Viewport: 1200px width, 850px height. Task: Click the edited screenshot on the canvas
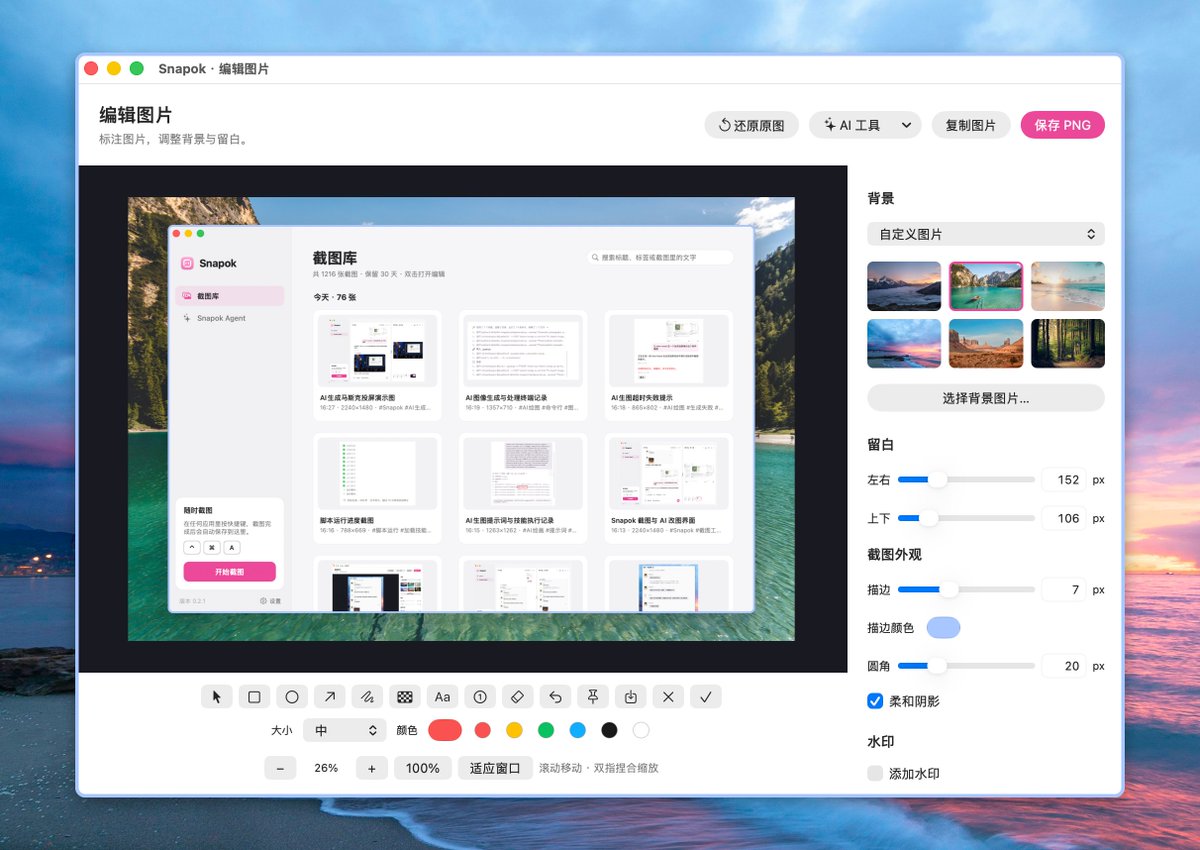click(x=461, y=419)
